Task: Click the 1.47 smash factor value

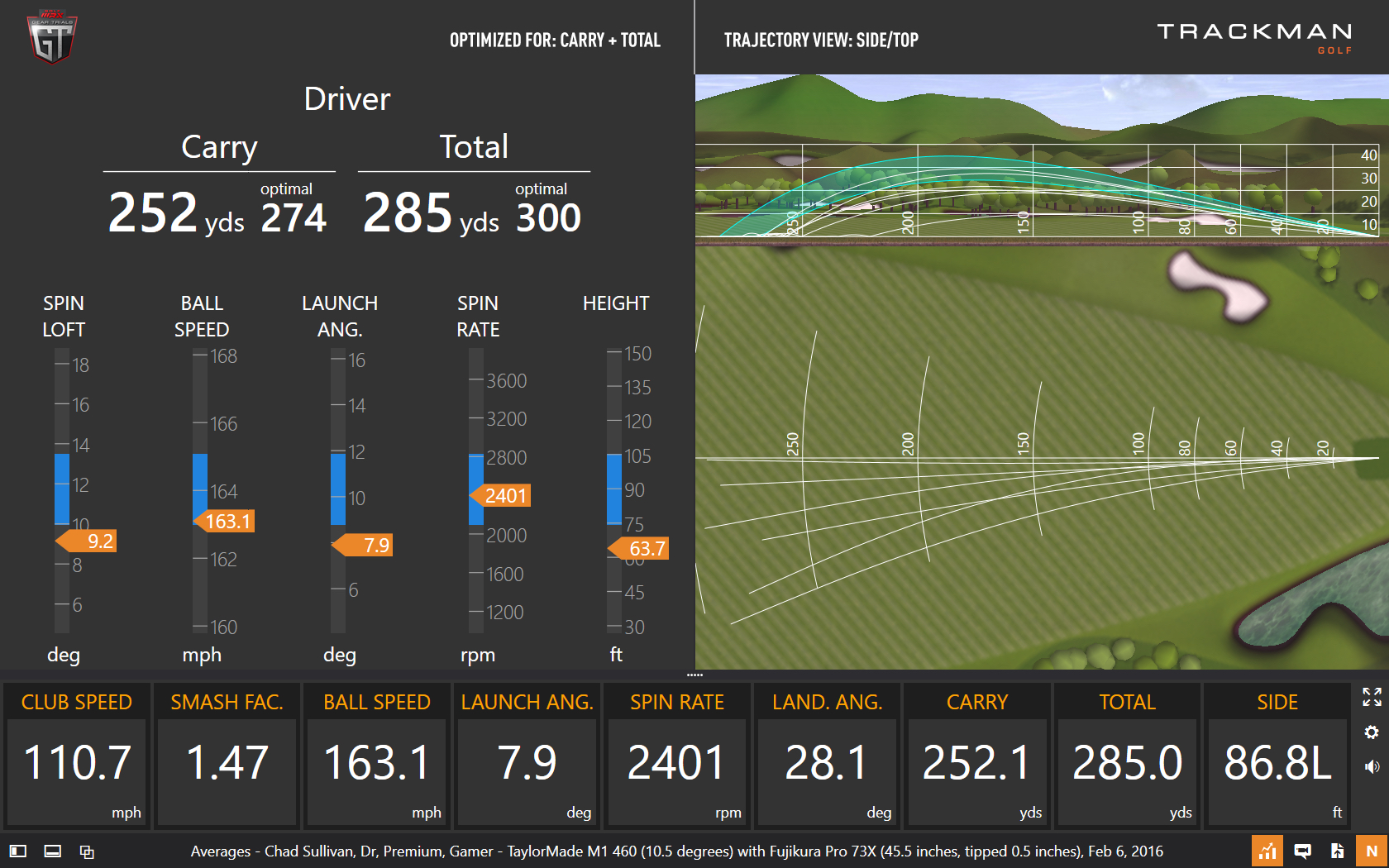Action: coord(227,762)
